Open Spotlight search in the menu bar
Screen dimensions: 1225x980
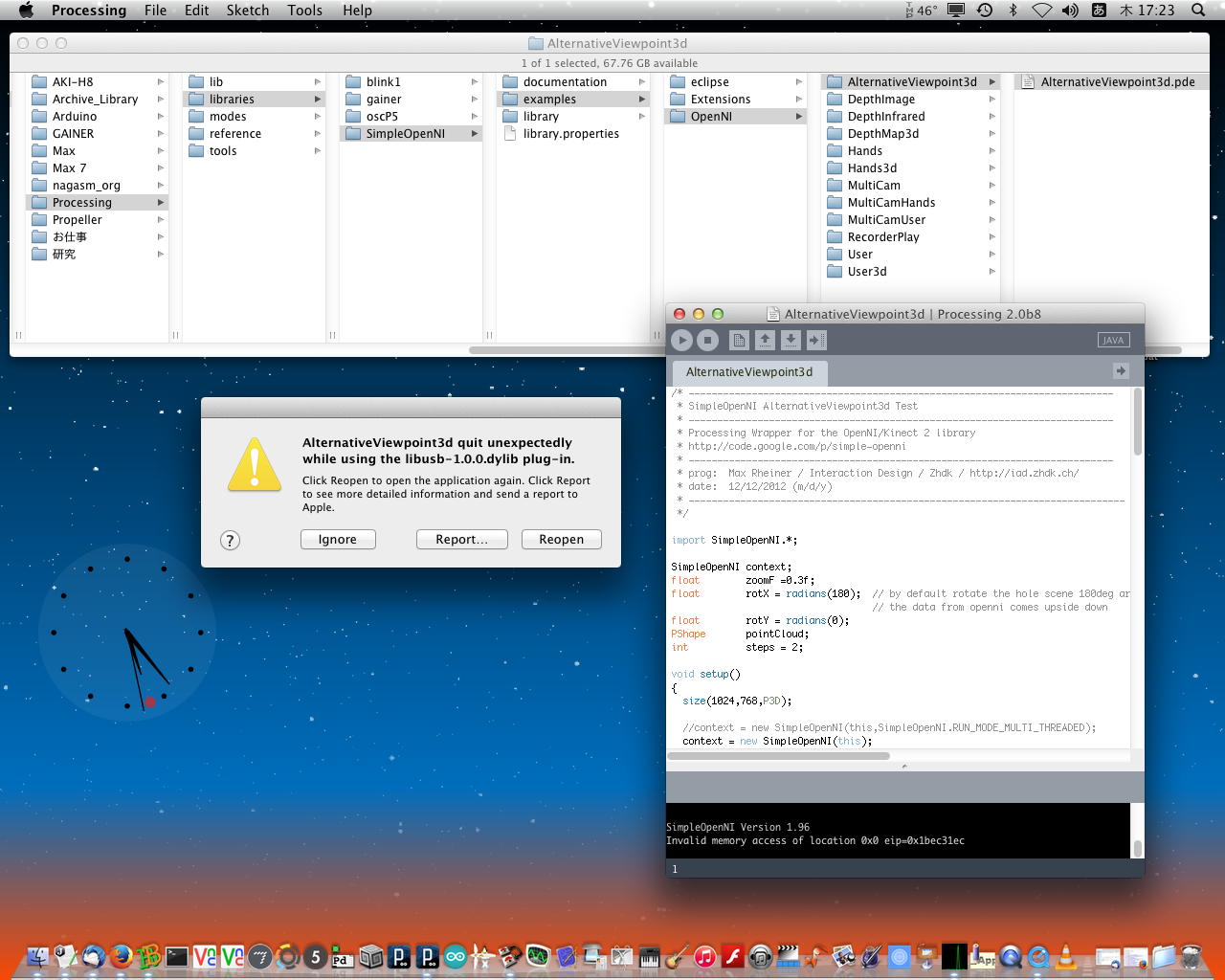1198,11
